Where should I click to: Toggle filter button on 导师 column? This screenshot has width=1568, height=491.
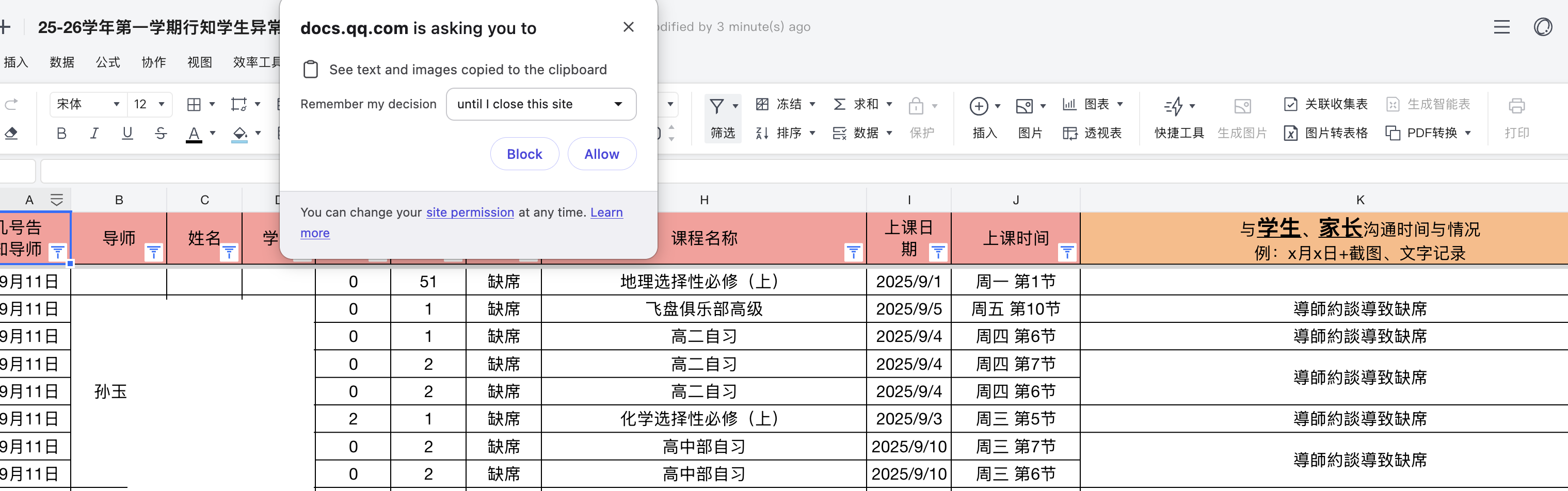pos(153,252)
